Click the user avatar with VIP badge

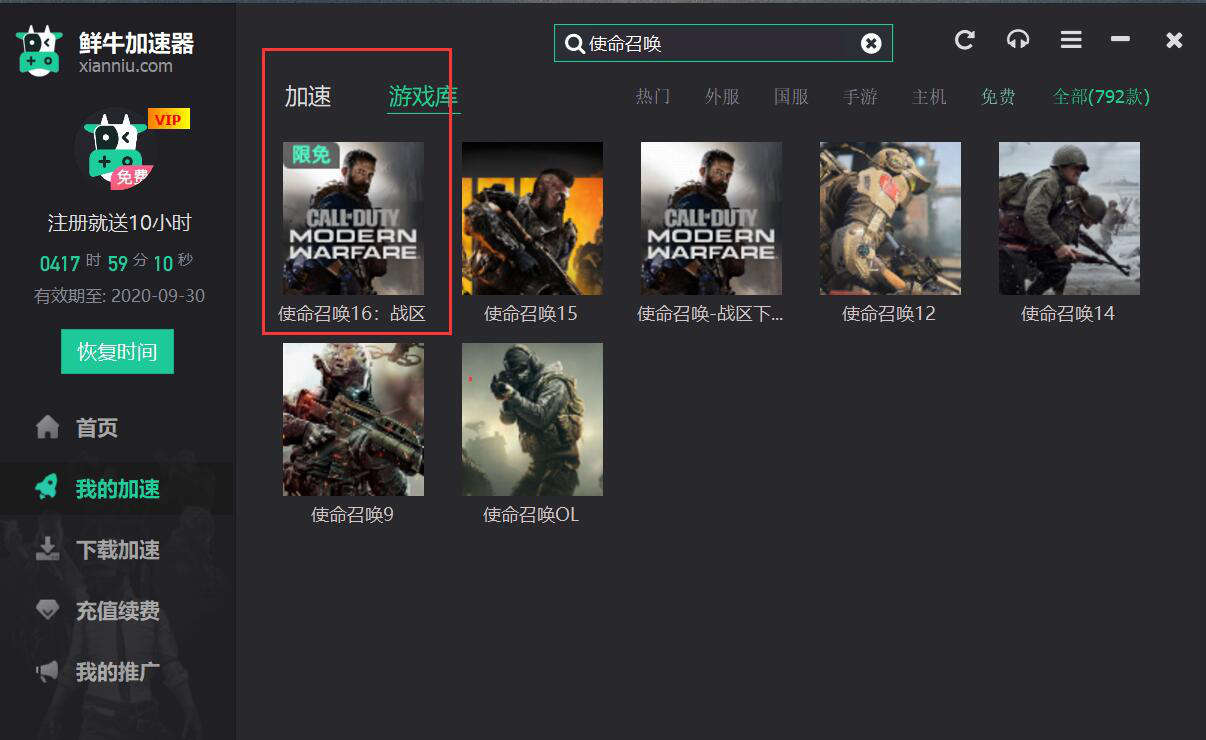click(116, 150)
